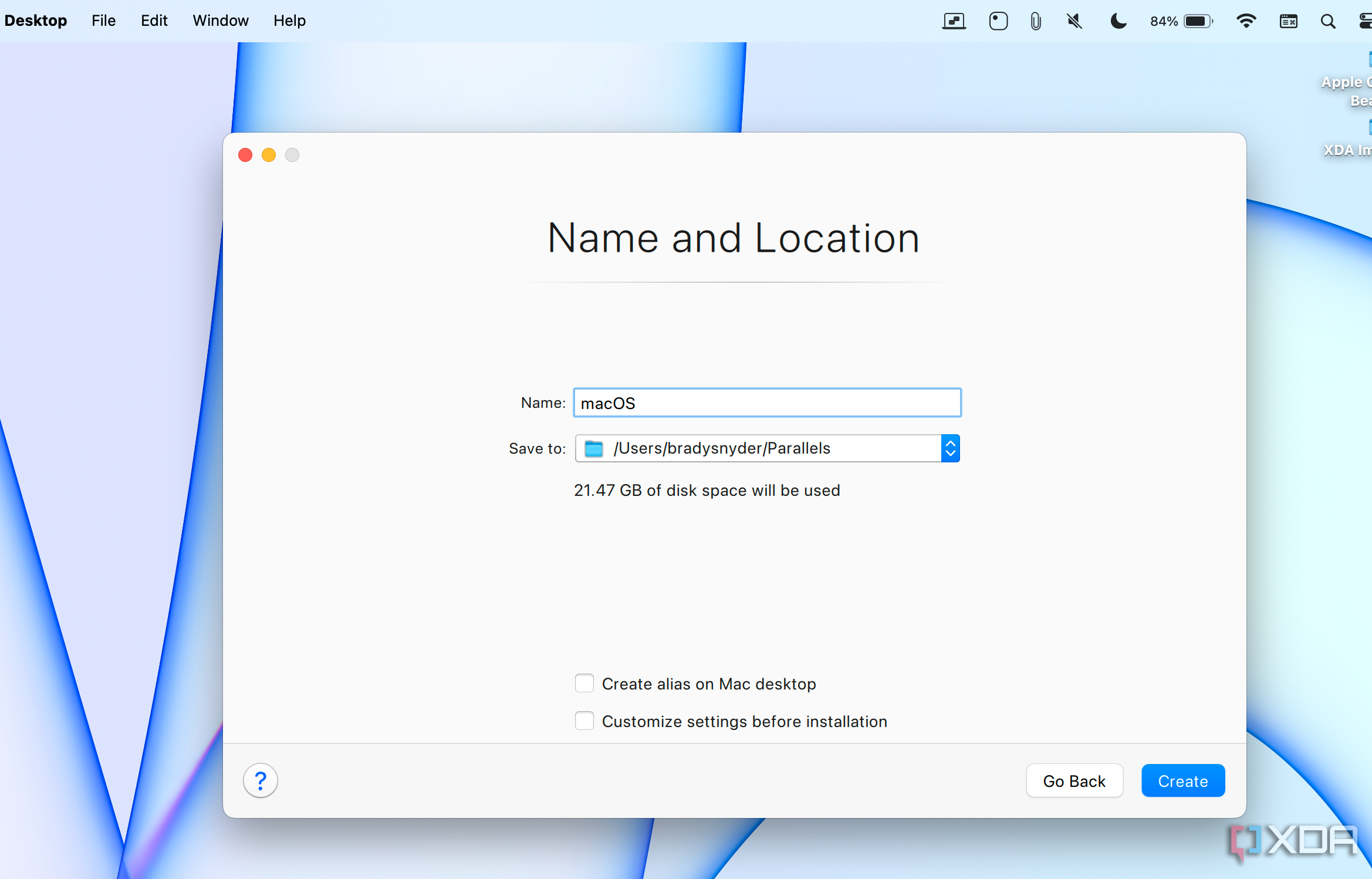Click the Create button
The width and height of the screenshot is (1372, 879).
(1183, 781)
